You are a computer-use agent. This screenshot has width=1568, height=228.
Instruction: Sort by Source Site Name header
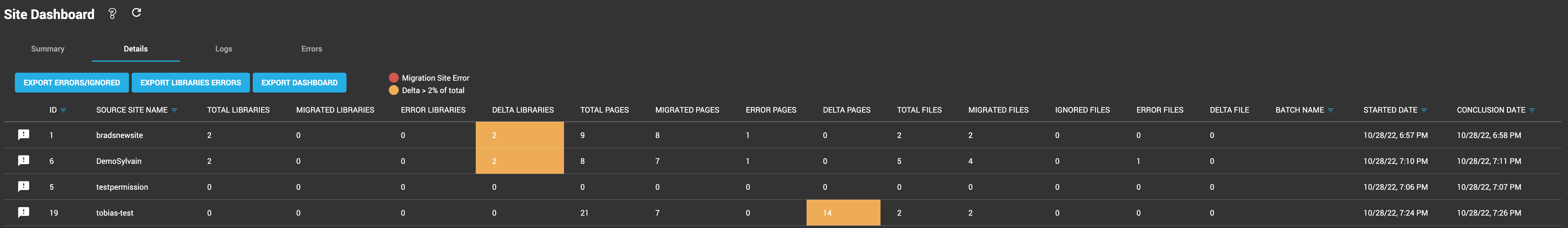[x=131, y=110]
